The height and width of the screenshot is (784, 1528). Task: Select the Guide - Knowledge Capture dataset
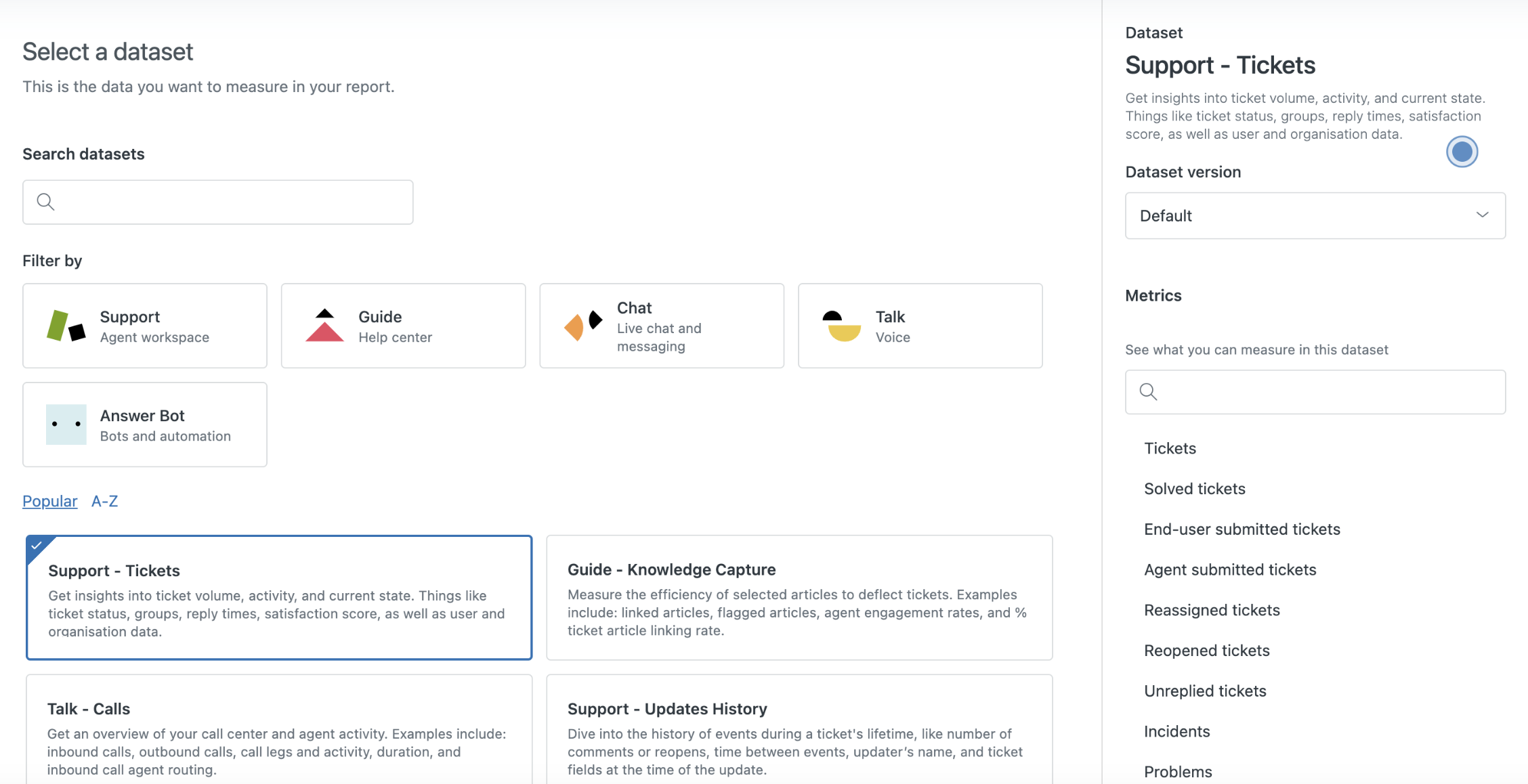click(x=799, y=598)
